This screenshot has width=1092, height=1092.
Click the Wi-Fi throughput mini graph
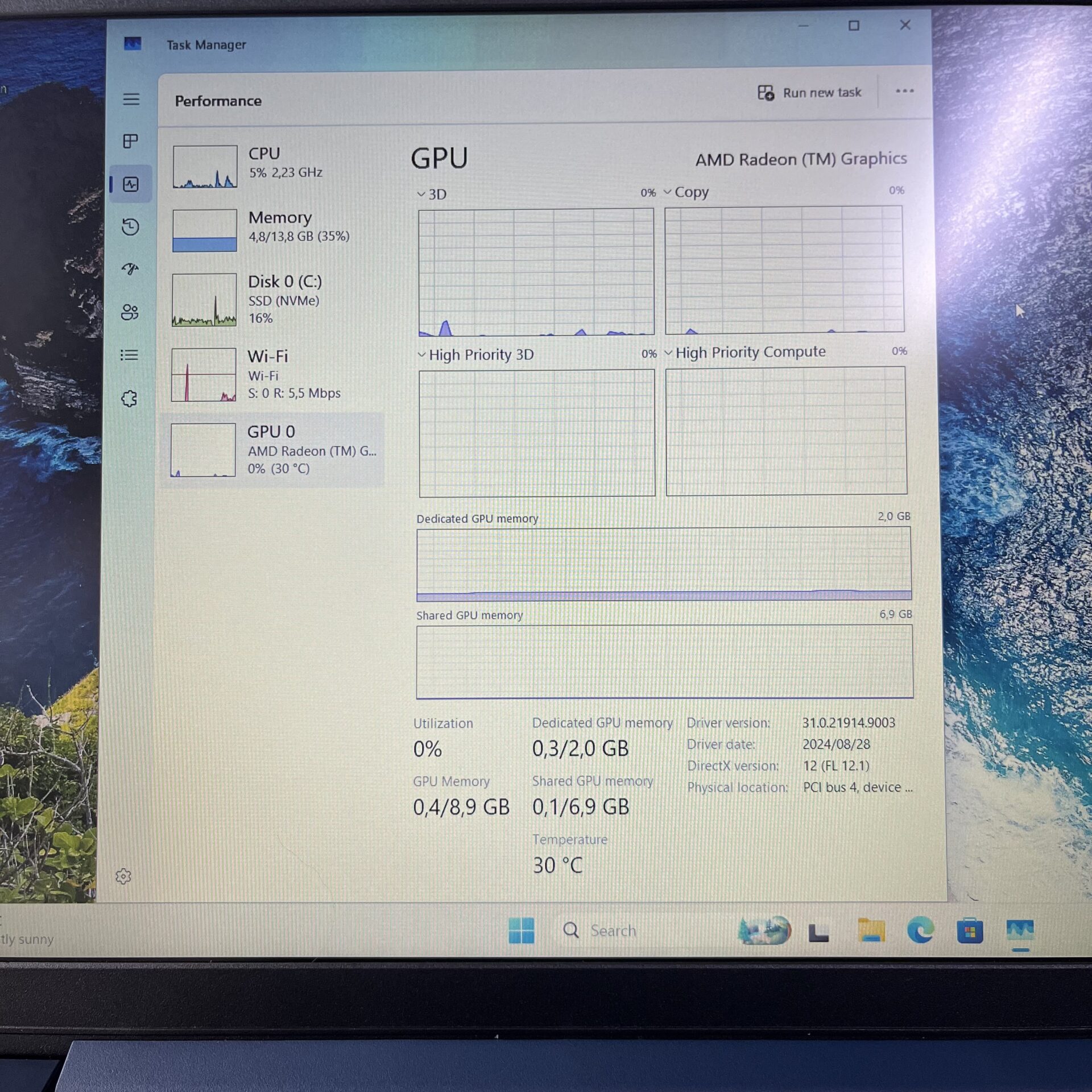(204, 375)
